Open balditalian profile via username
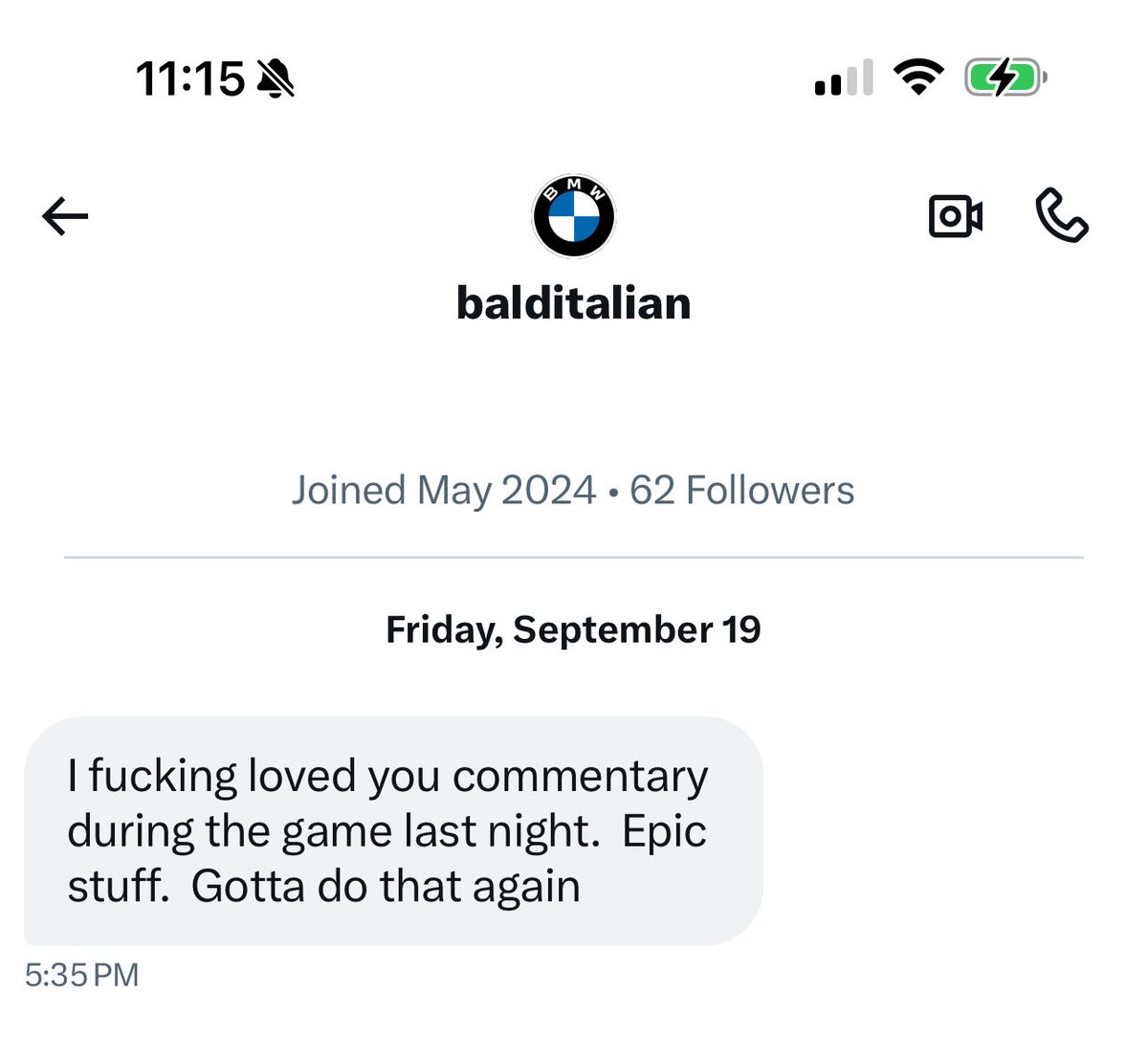Image resolution: width=1148 pixels, height=1058 pixels. click(573, 303)
